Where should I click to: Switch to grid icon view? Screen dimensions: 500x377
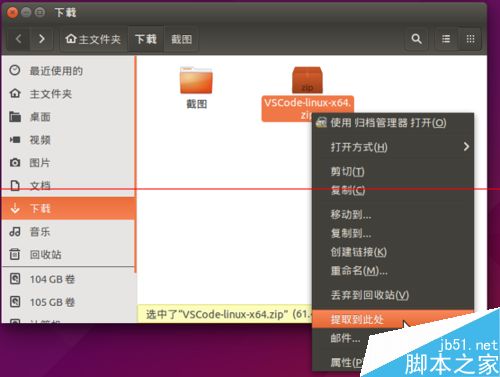pyautogui.click(x=470, y=39)
